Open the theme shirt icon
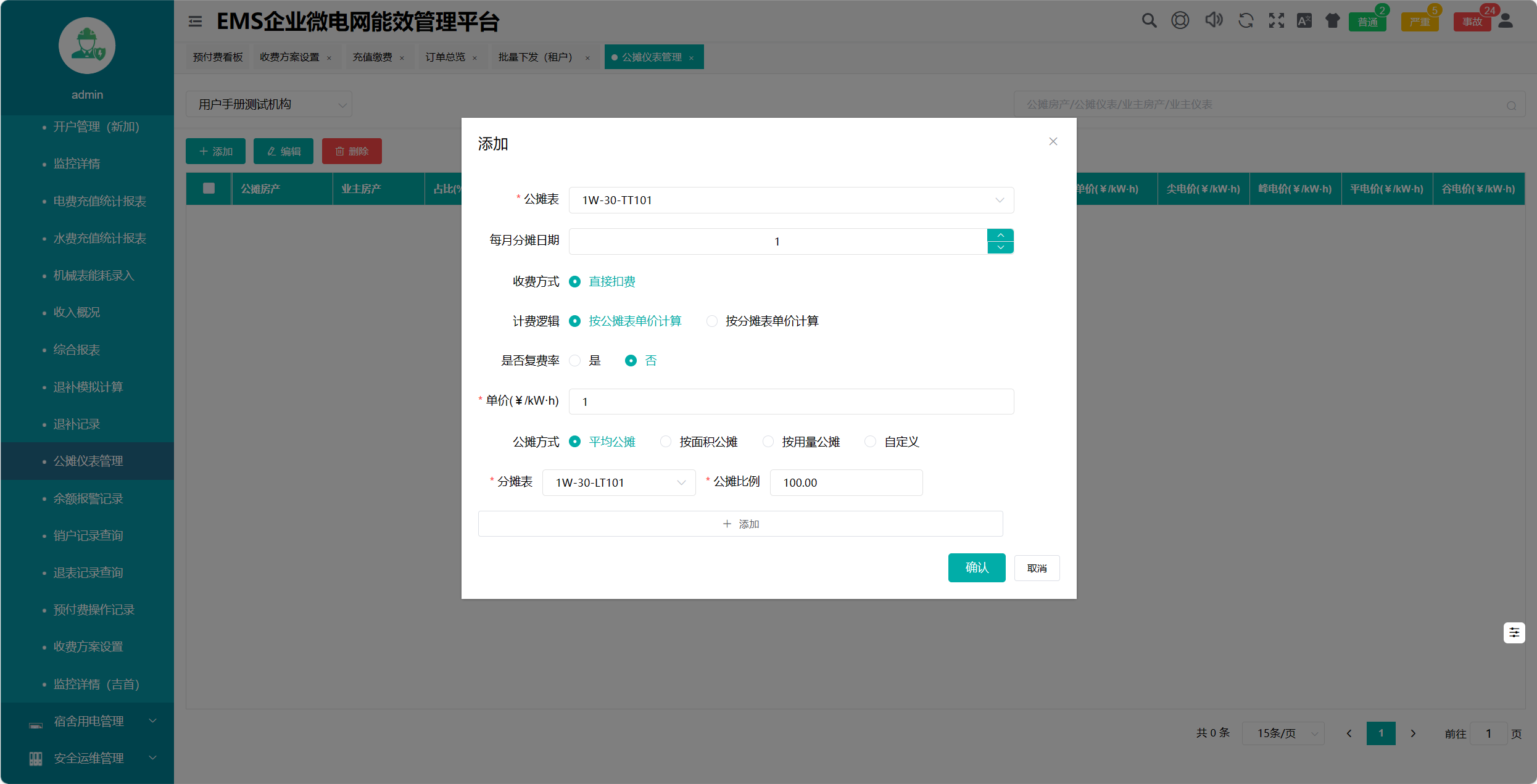This screenshot has height=784, width=1537. tap(1333, 20)
